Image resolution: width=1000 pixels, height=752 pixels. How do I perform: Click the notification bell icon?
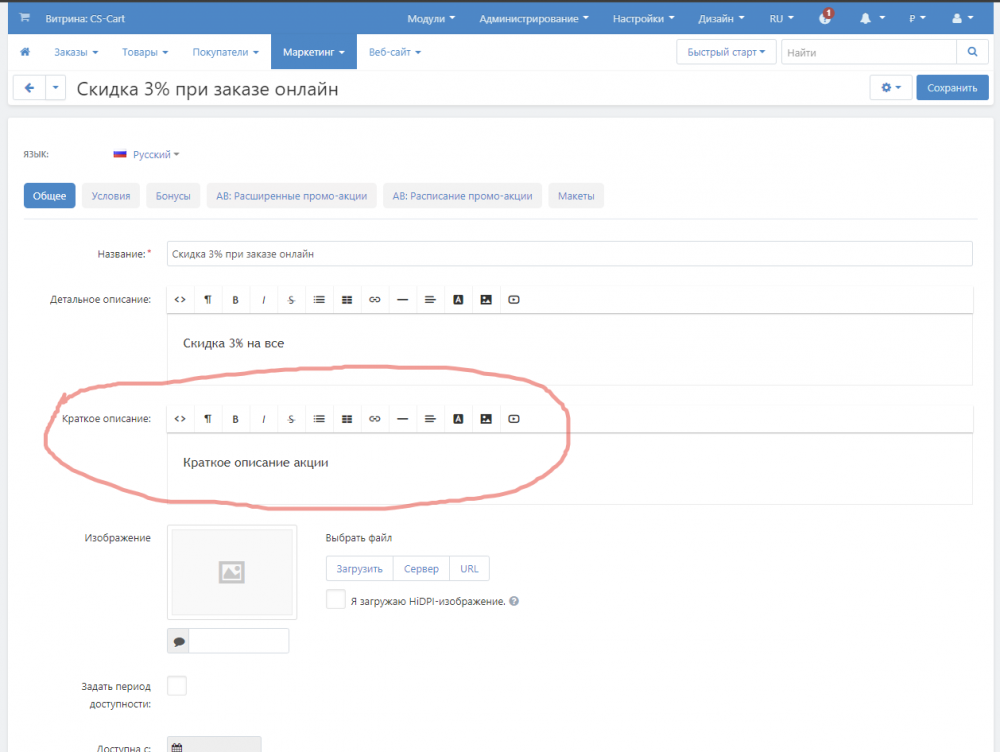point(866,18)
